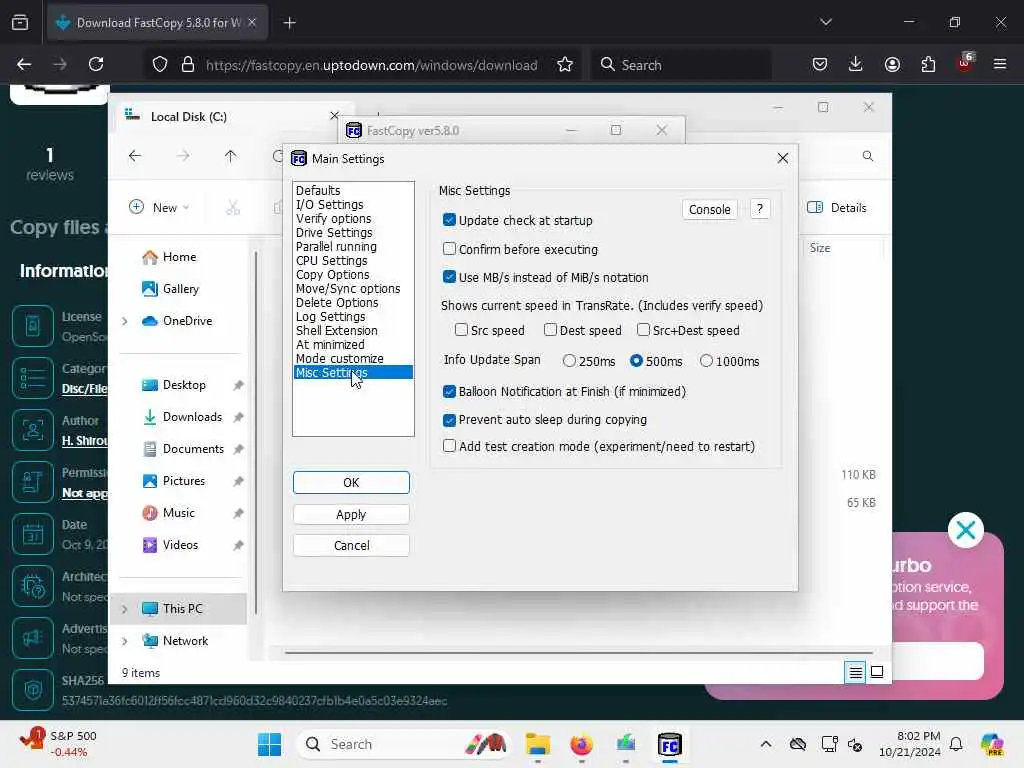Viewport: 1024px width, 768px height.
Task: Open Pictures folder in Explorer sidebar
Action: 174,481
